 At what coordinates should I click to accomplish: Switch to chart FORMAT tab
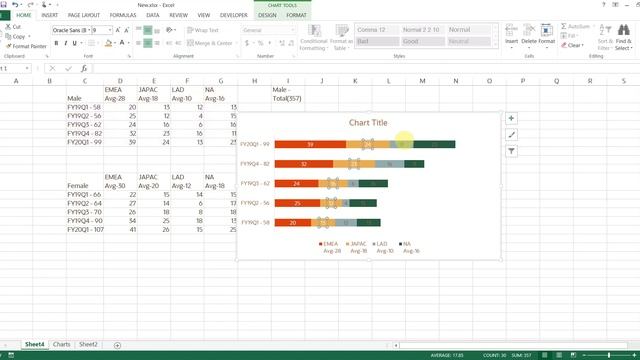(296, 15)
